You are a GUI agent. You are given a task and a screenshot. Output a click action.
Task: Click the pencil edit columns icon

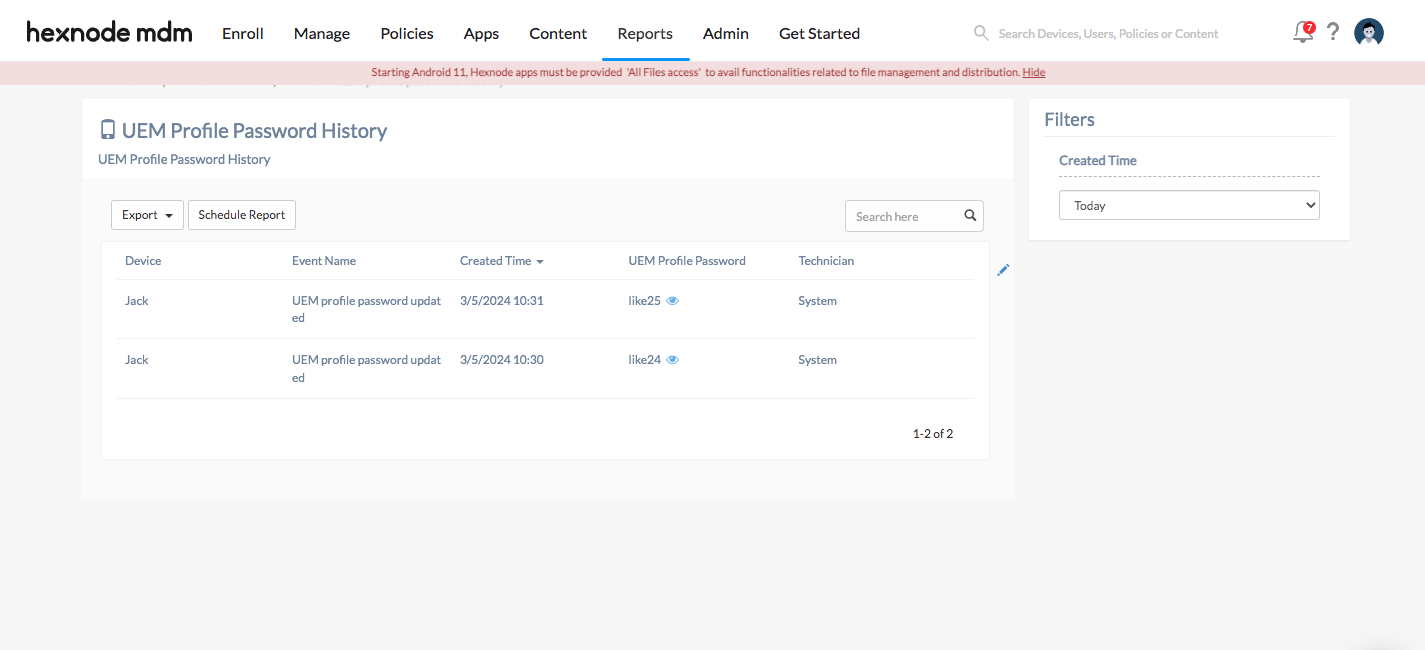(1003, 270)
